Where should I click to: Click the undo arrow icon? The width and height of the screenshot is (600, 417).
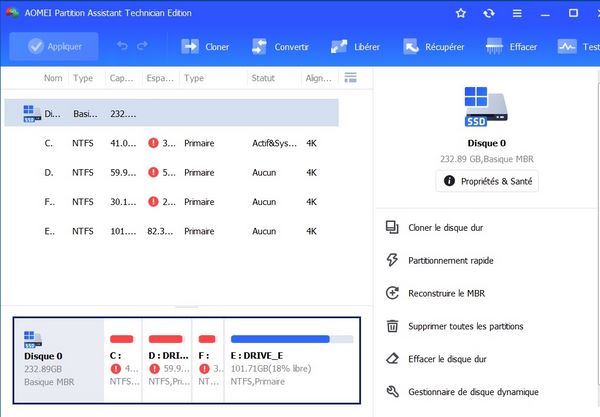click(122, 46)
